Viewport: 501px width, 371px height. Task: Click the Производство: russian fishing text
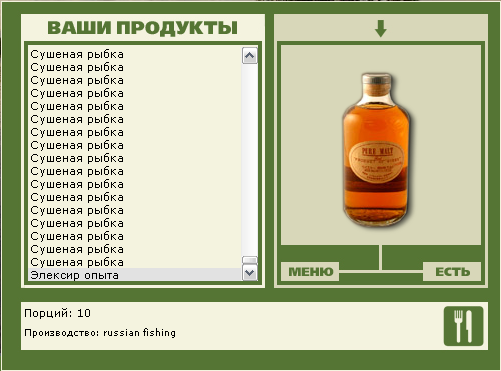pos(100,333)
